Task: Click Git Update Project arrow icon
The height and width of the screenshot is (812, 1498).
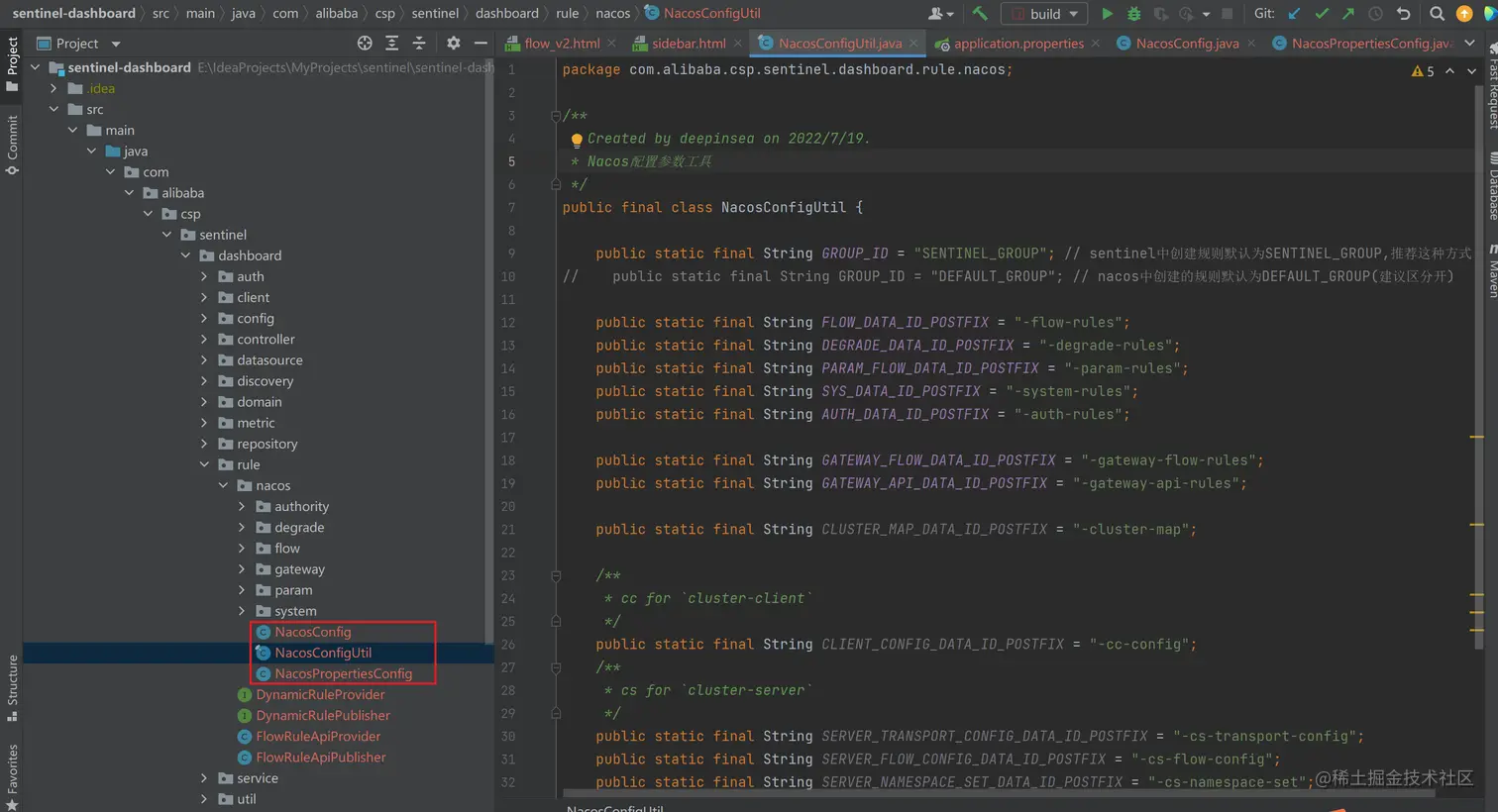Action: (x=1294, y=14)
